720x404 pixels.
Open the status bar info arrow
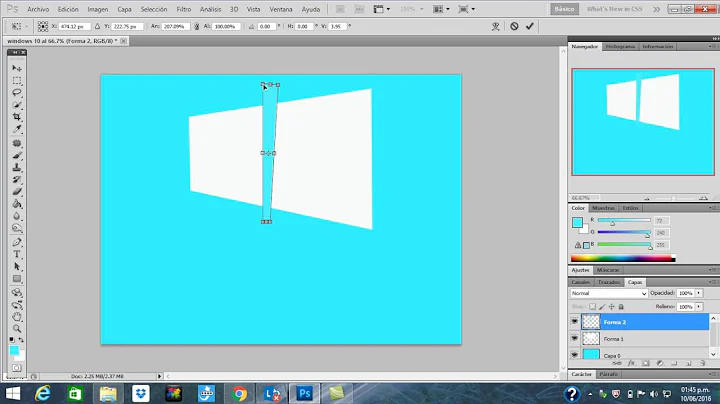click(x=159, y=376)
